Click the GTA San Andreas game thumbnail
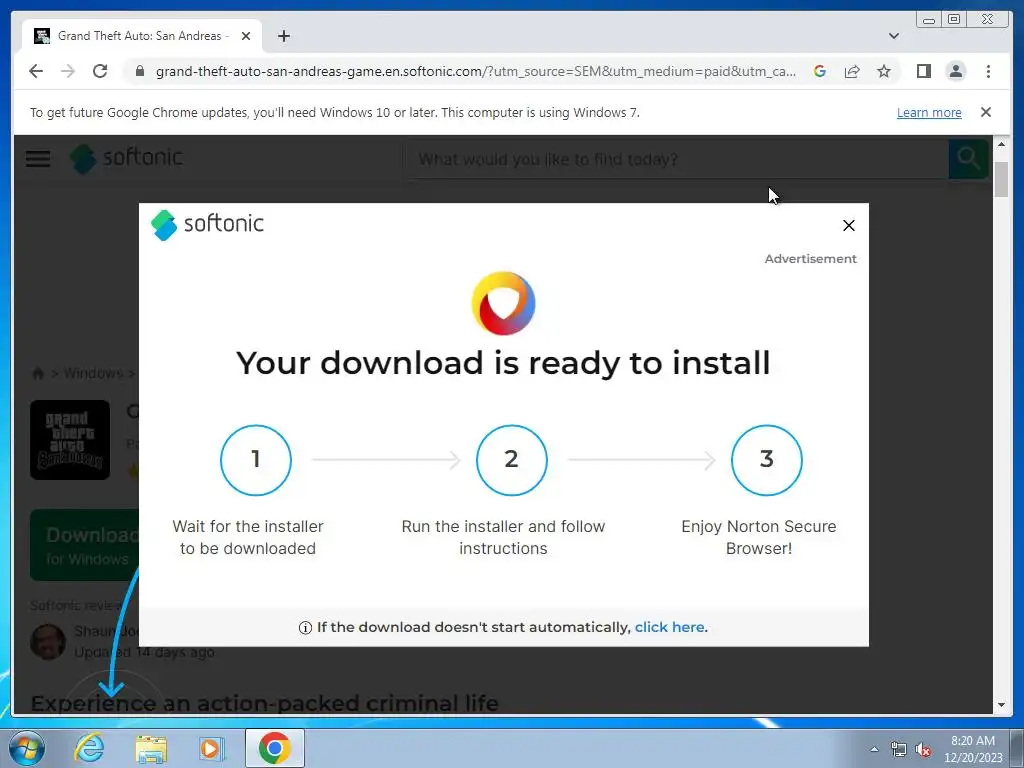 pos(70,440)
